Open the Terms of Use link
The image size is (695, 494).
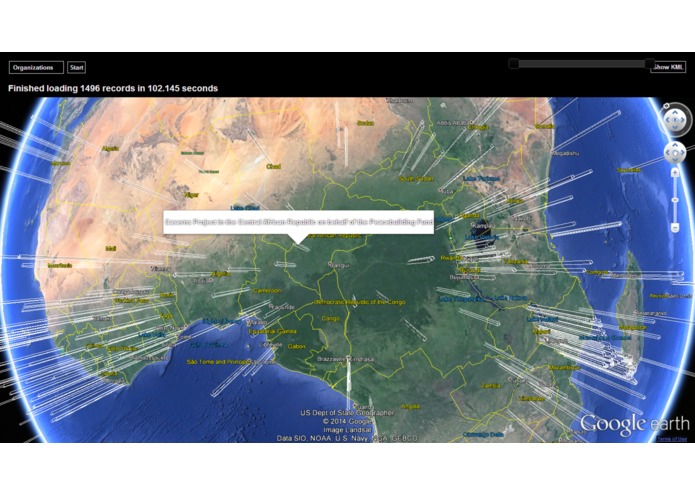[x=672, y=439]
